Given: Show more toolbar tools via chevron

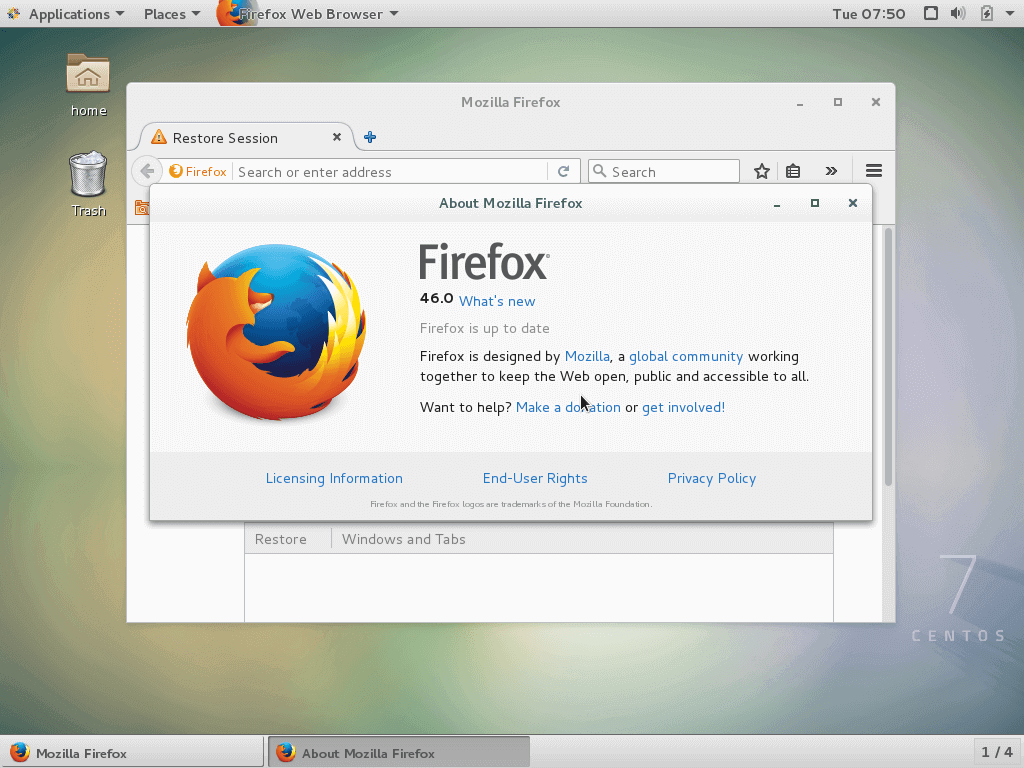Looking at the screenshot, I should point(831,172).
